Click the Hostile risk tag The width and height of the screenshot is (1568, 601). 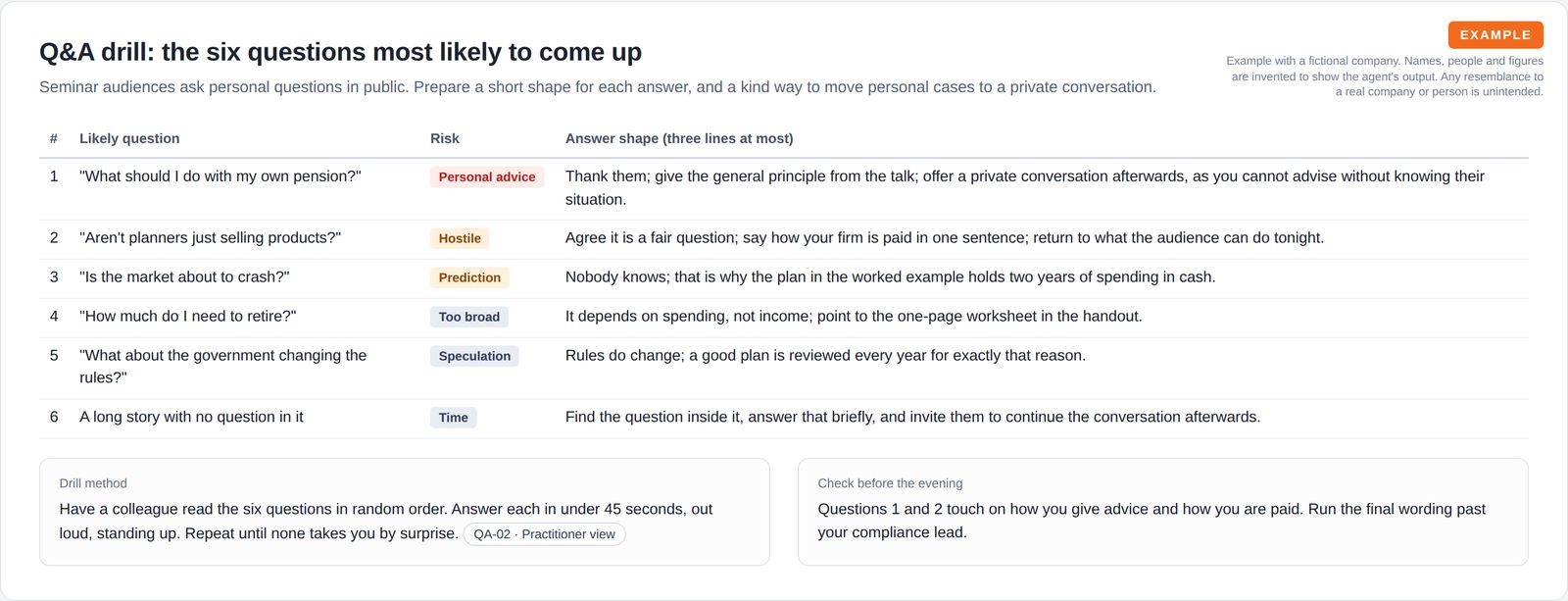coord(460,238)
